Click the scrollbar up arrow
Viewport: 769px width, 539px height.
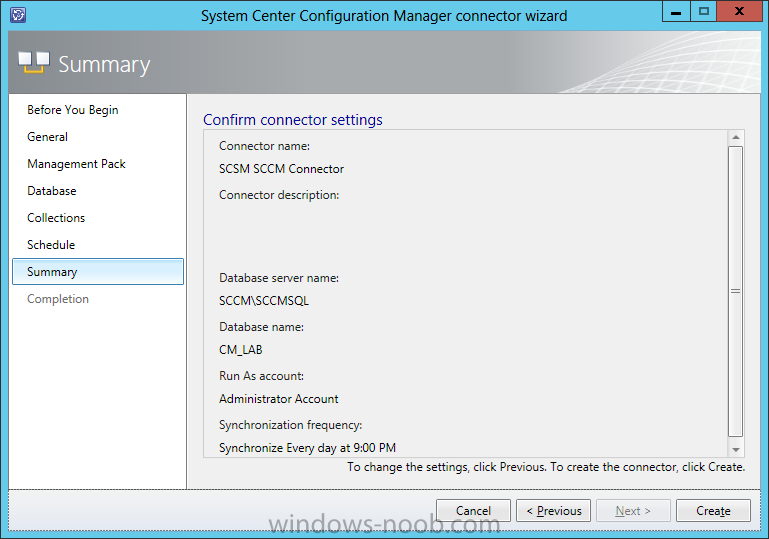pyautogui.click(x=736, y=137)
